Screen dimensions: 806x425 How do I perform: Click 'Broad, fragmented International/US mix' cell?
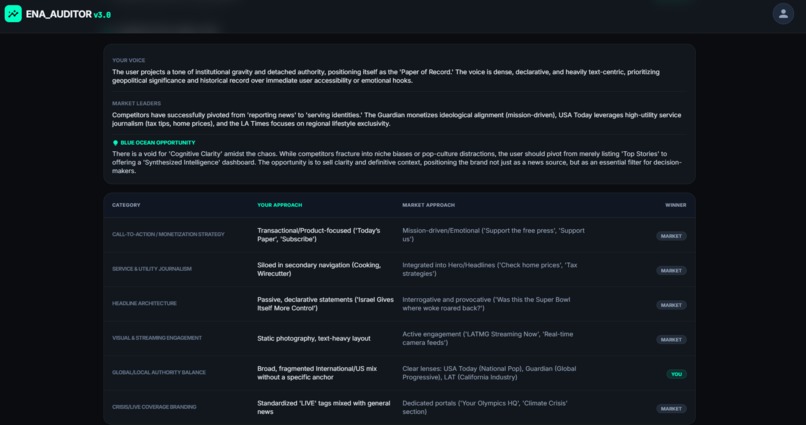[x=317, y=373]
